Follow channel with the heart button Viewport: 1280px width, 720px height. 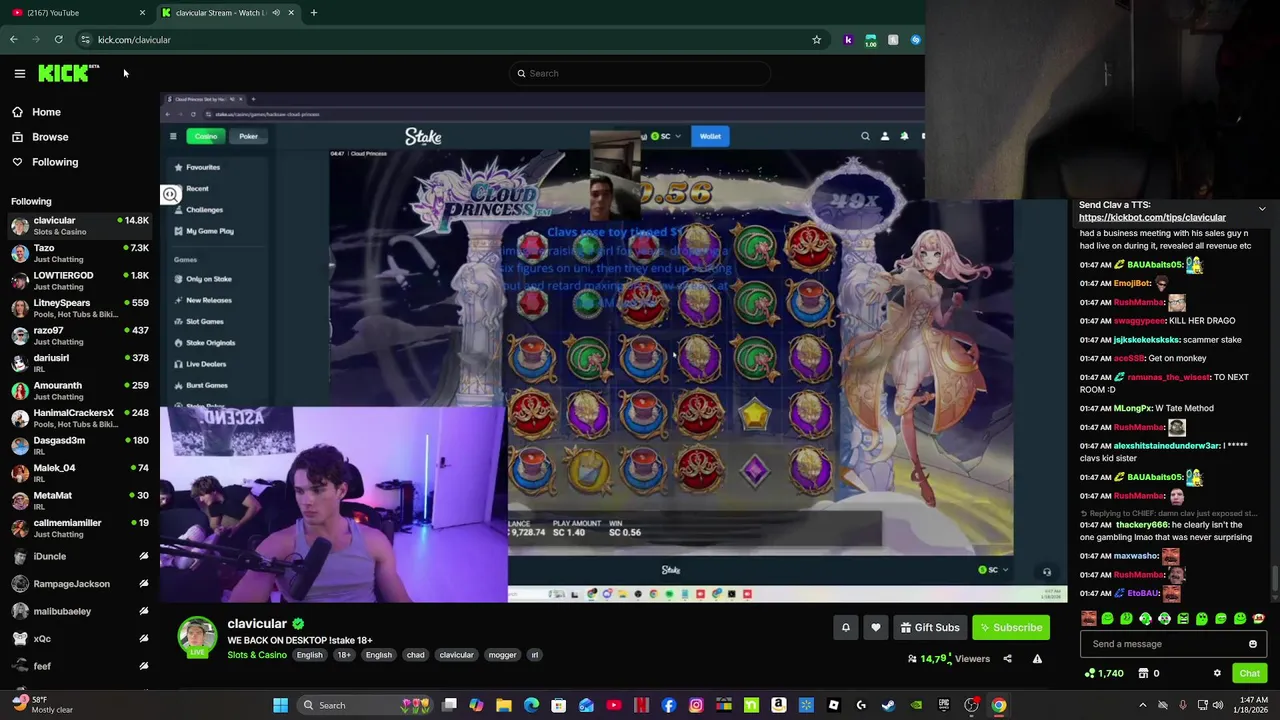(876, 627)
